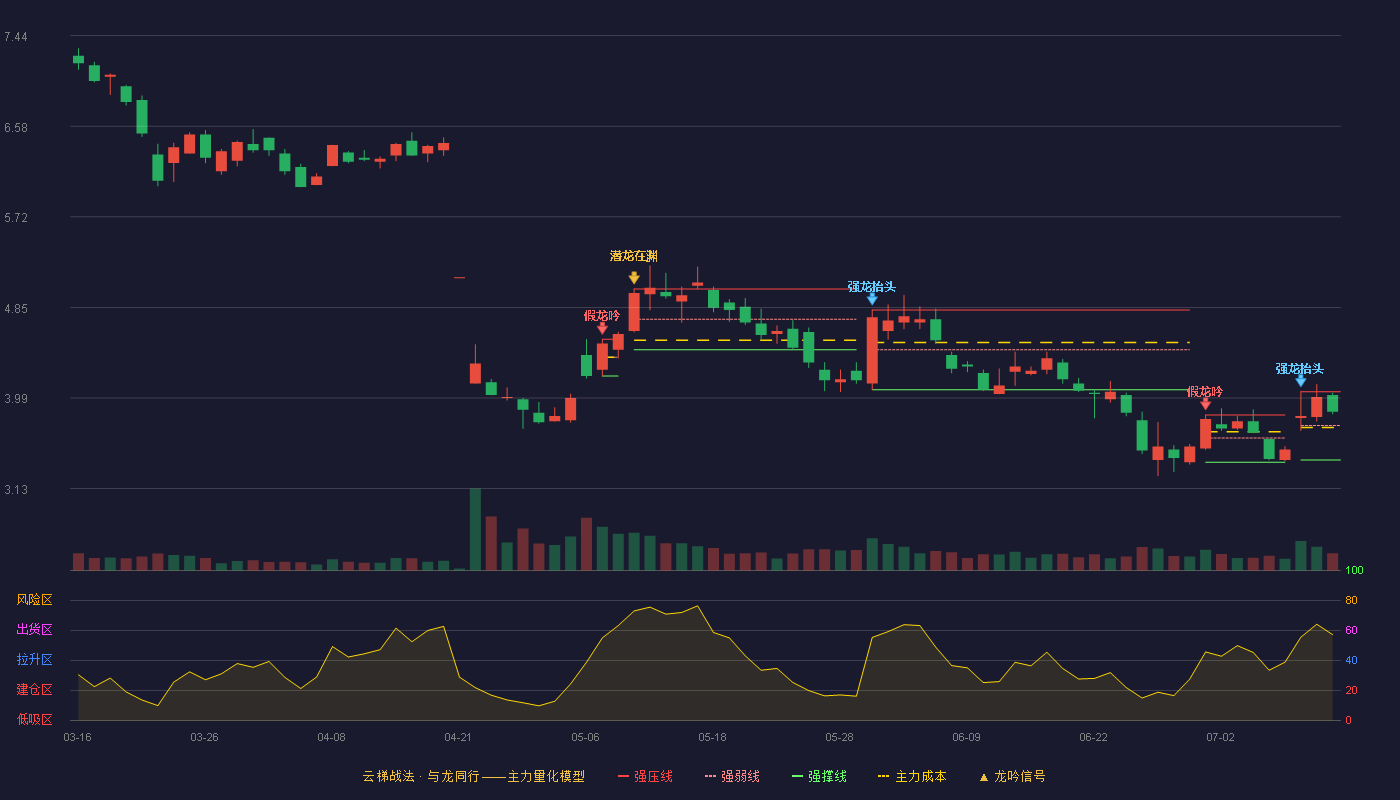Click the 05-28 date label
Image resolution: width=1400 pixels, height=800 pixels.
839,737
